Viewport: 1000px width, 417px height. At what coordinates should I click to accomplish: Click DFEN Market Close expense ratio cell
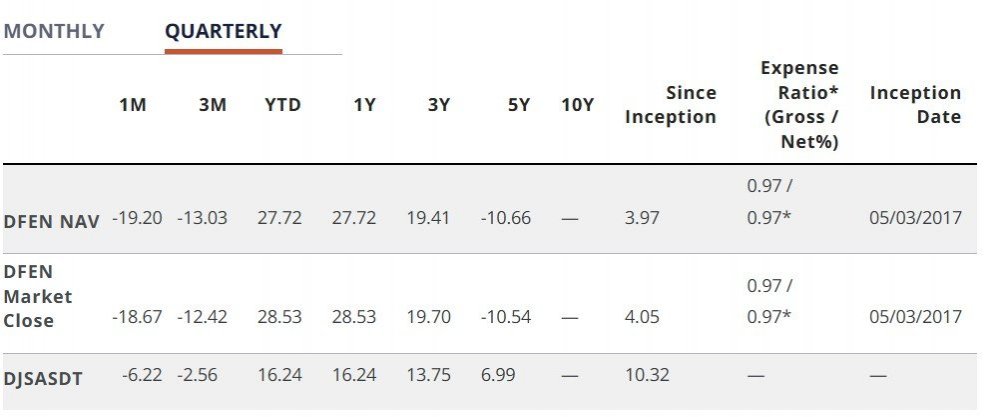769,301
